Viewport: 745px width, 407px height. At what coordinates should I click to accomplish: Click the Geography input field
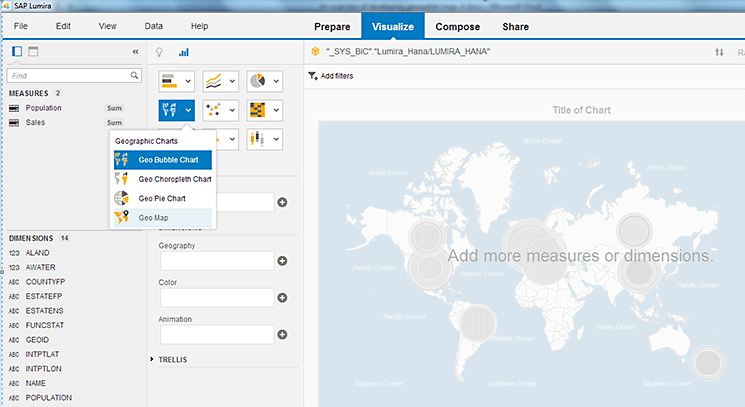tap(217, 261)
